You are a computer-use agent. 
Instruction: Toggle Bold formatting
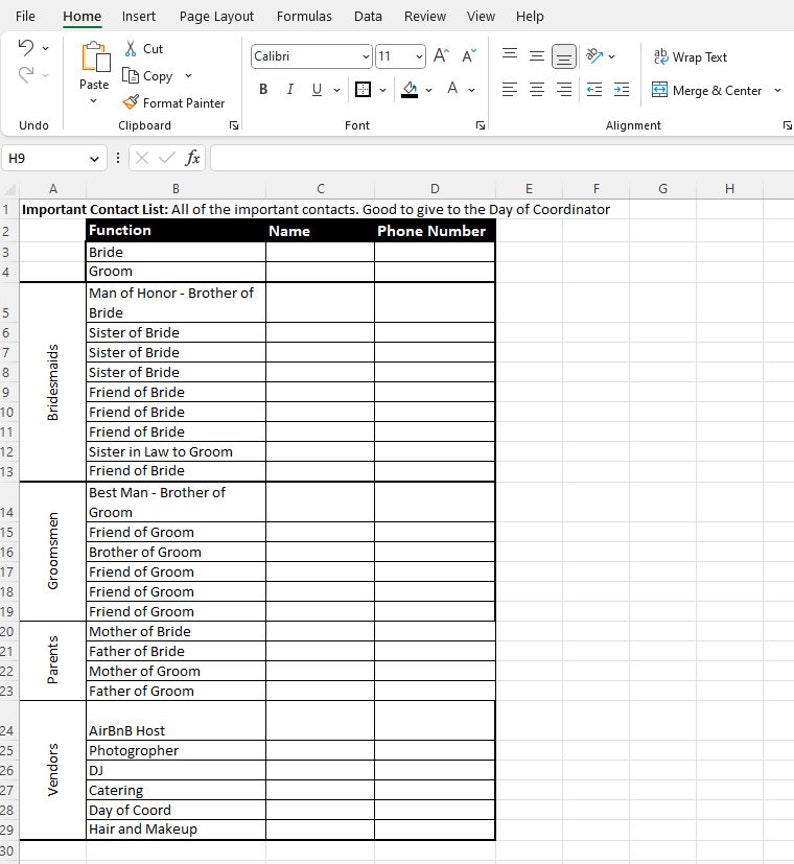coord(263,89)
